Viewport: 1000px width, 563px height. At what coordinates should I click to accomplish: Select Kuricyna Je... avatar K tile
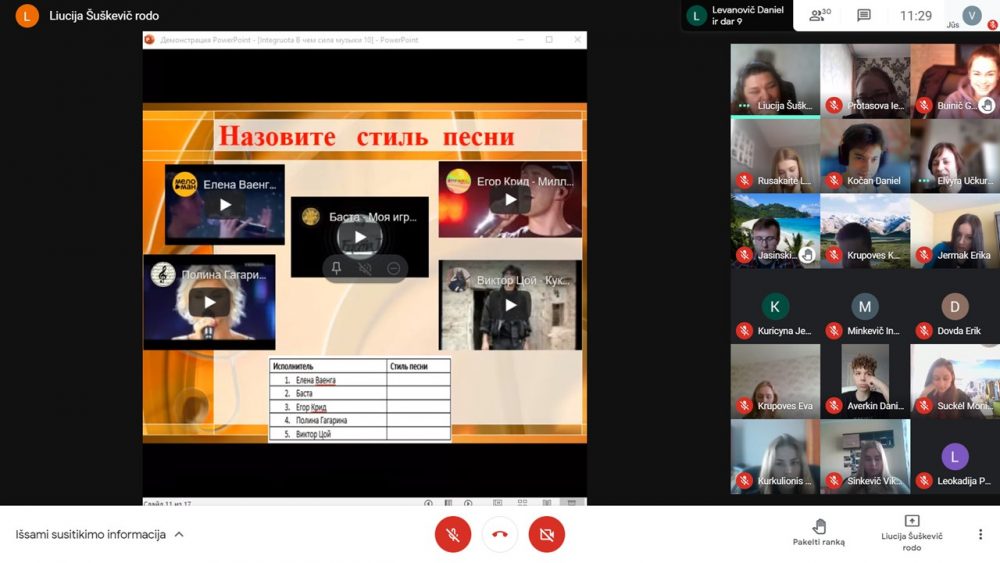pos(775,306)
